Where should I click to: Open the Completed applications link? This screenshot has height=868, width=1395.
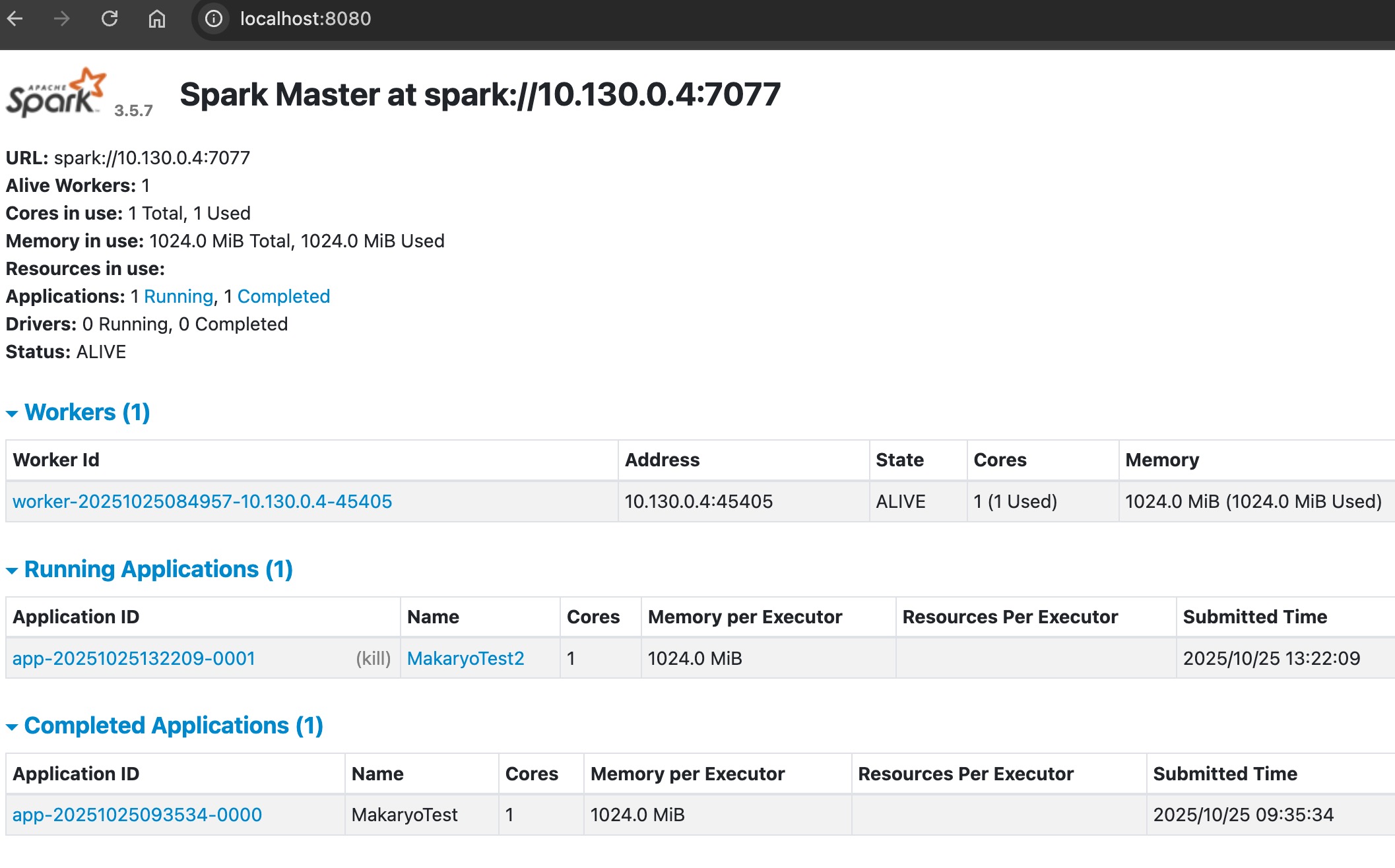(x=283, y=296)
